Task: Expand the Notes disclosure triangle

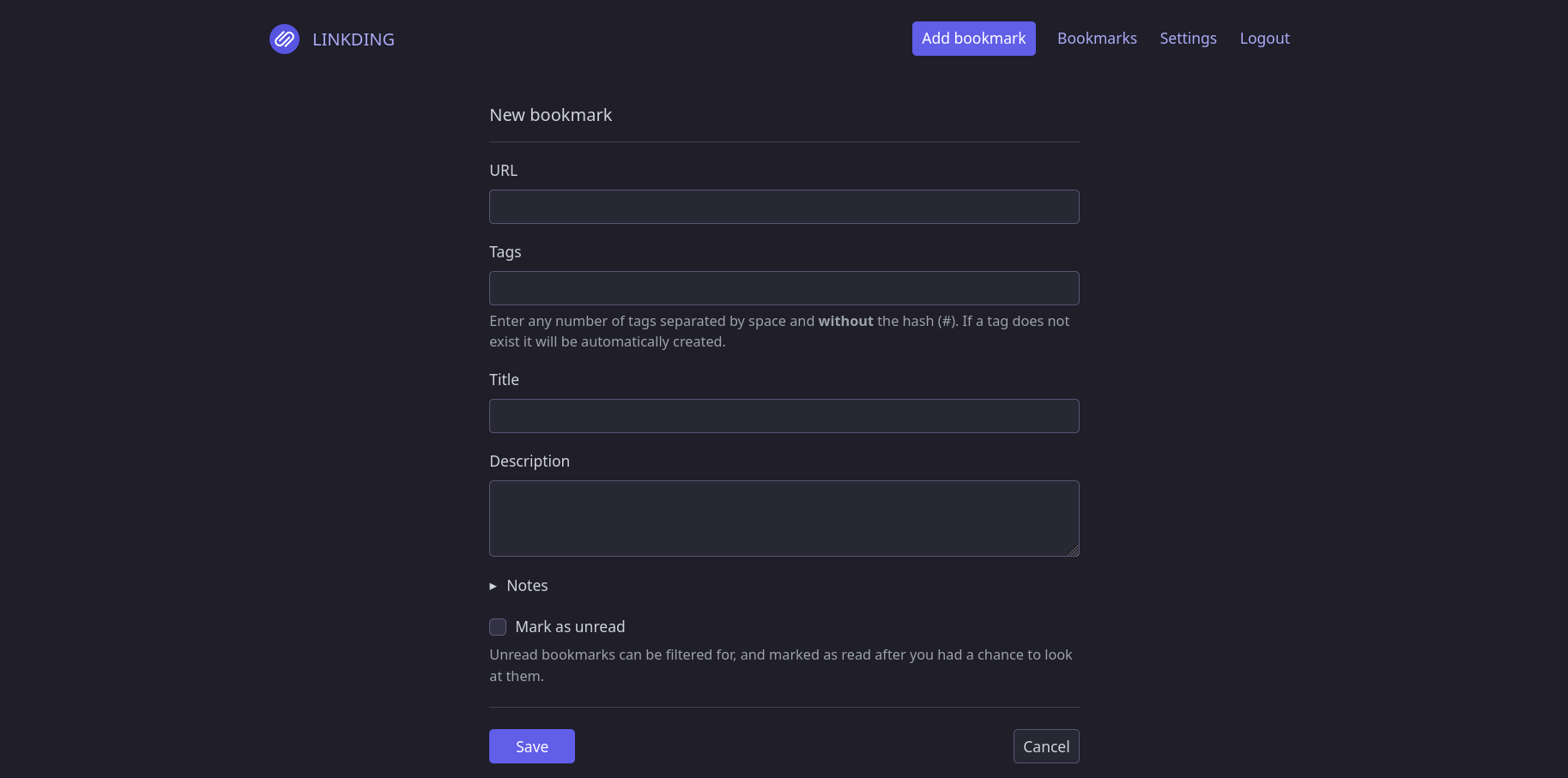Action: [x=493, y=586]
